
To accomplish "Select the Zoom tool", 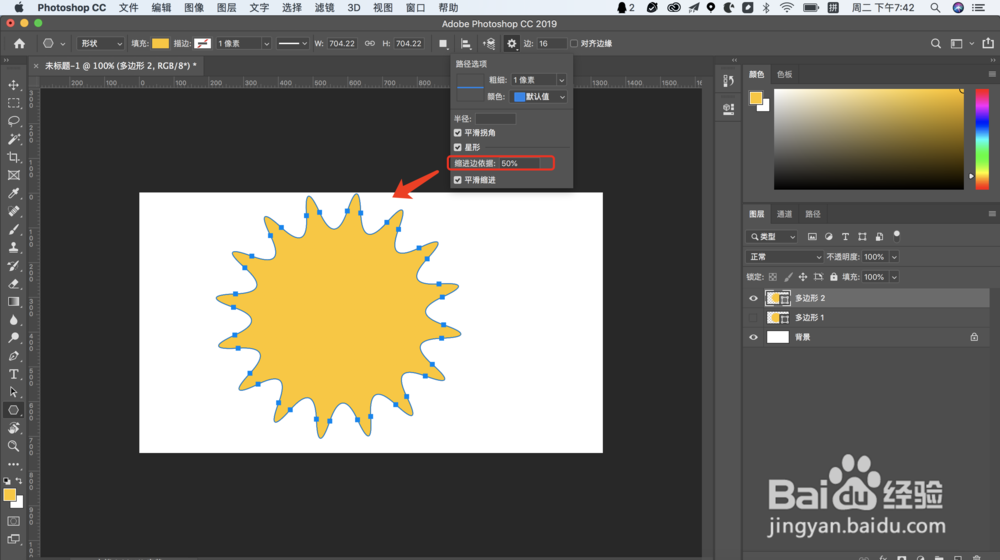I will (x=13, y=446).
